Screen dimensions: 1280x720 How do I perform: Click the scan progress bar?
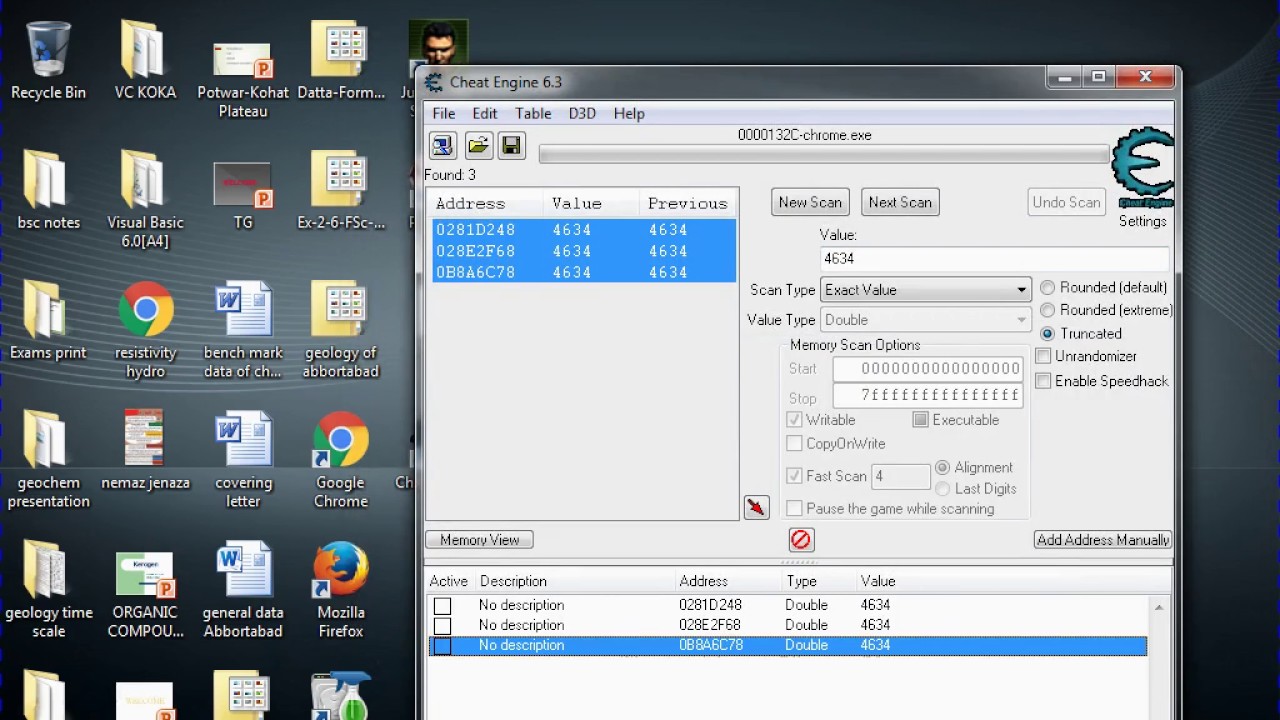point(824,154)
